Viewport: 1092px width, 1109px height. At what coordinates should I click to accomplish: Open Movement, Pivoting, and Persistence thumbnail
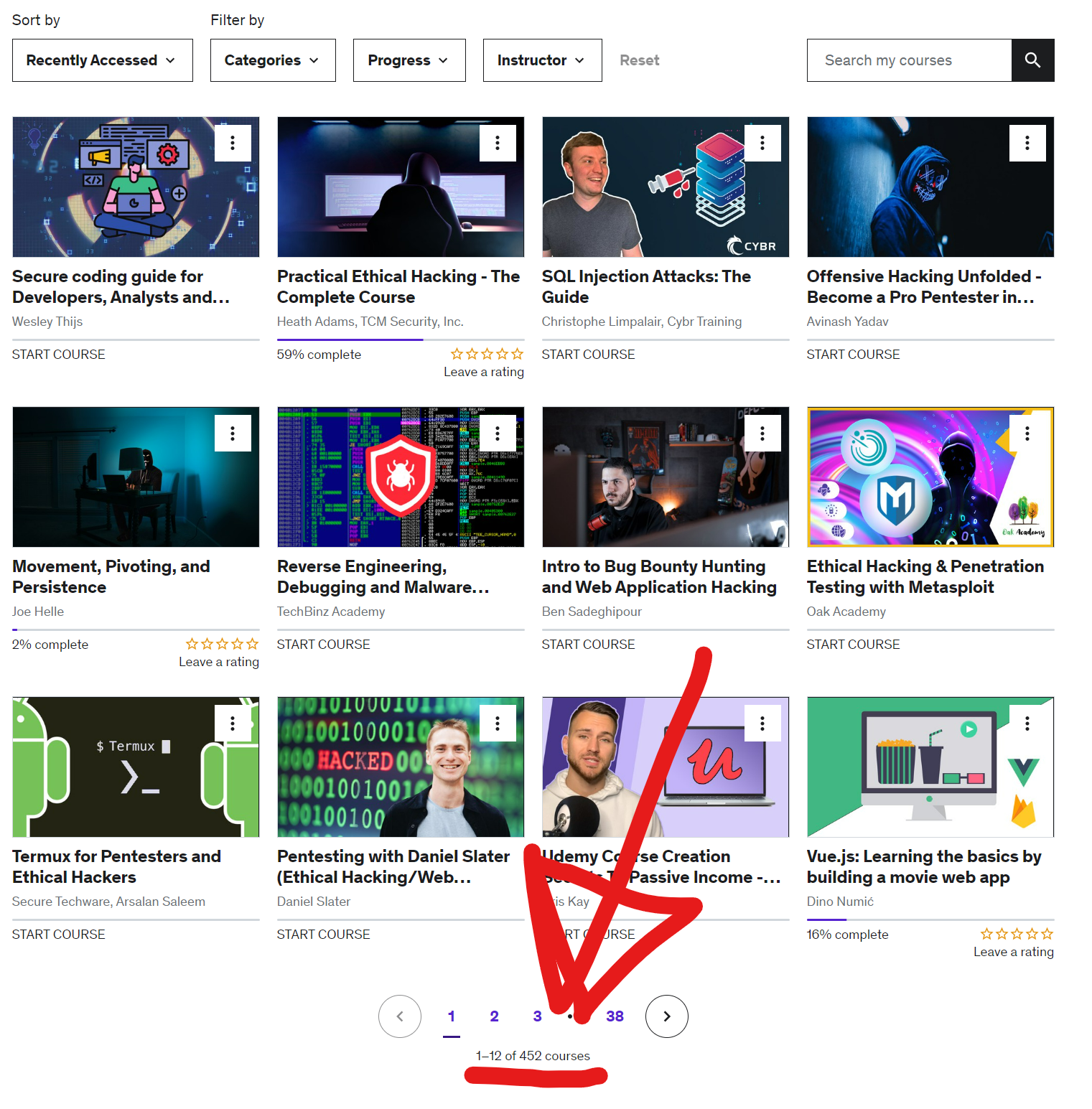pos(136,477)
